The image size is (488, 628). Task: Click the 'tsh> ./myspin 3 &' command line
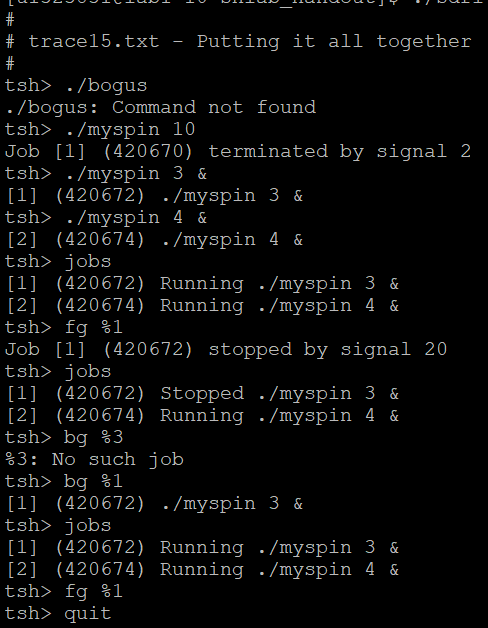pyautogui.click(x=106, y=174)
